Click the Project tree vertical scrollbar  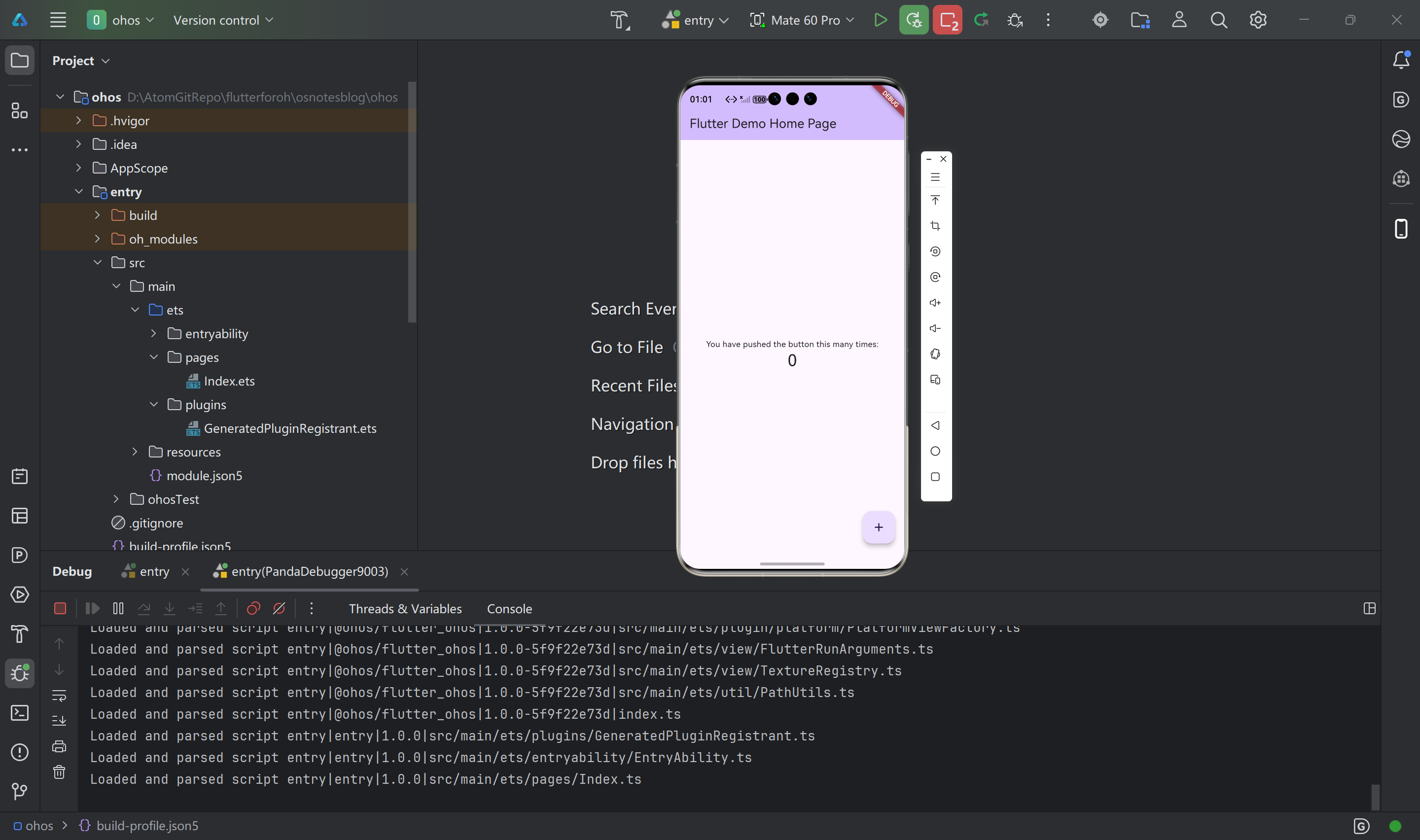pos(412,202)
